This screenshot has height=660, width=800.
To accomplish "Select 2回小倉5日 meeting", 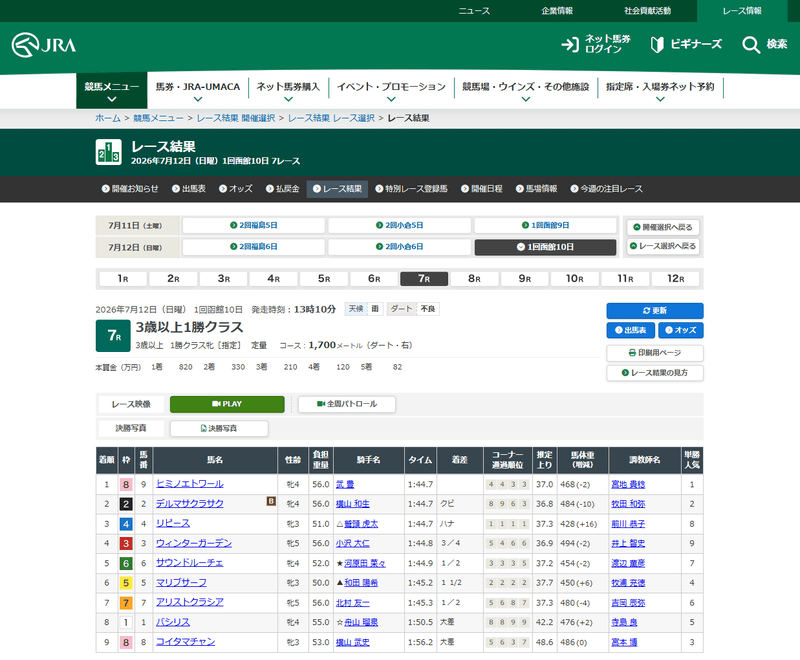I will pyautogui.click(x=399, y=225).
